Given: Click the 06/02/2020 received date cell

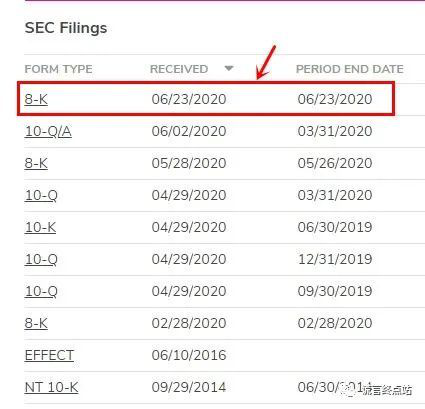Looking at the screenshot, I should click(x=189, y=131).
